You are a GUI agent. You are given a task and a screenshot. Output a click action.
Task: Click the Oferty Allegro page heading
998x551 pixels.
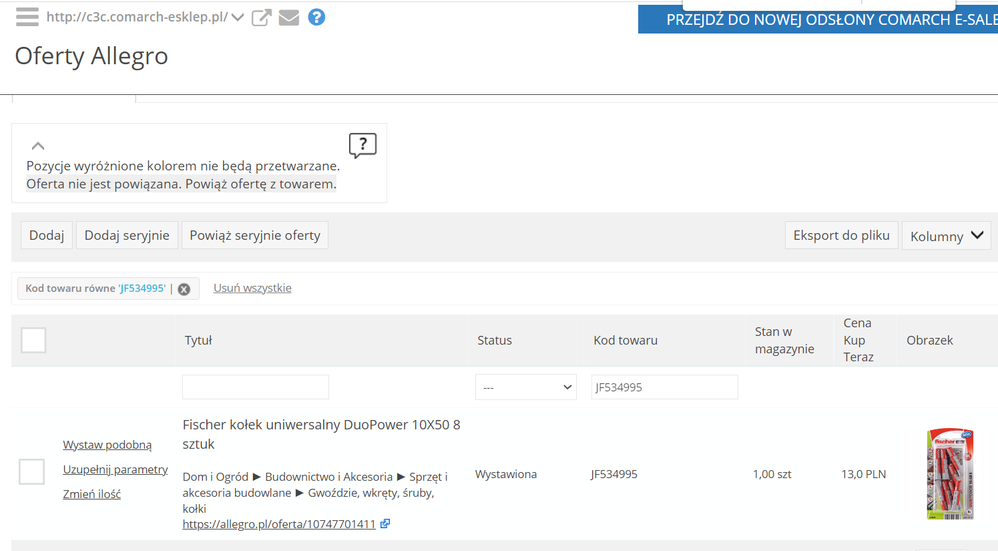pyautogui.click(x=92, y=56)
